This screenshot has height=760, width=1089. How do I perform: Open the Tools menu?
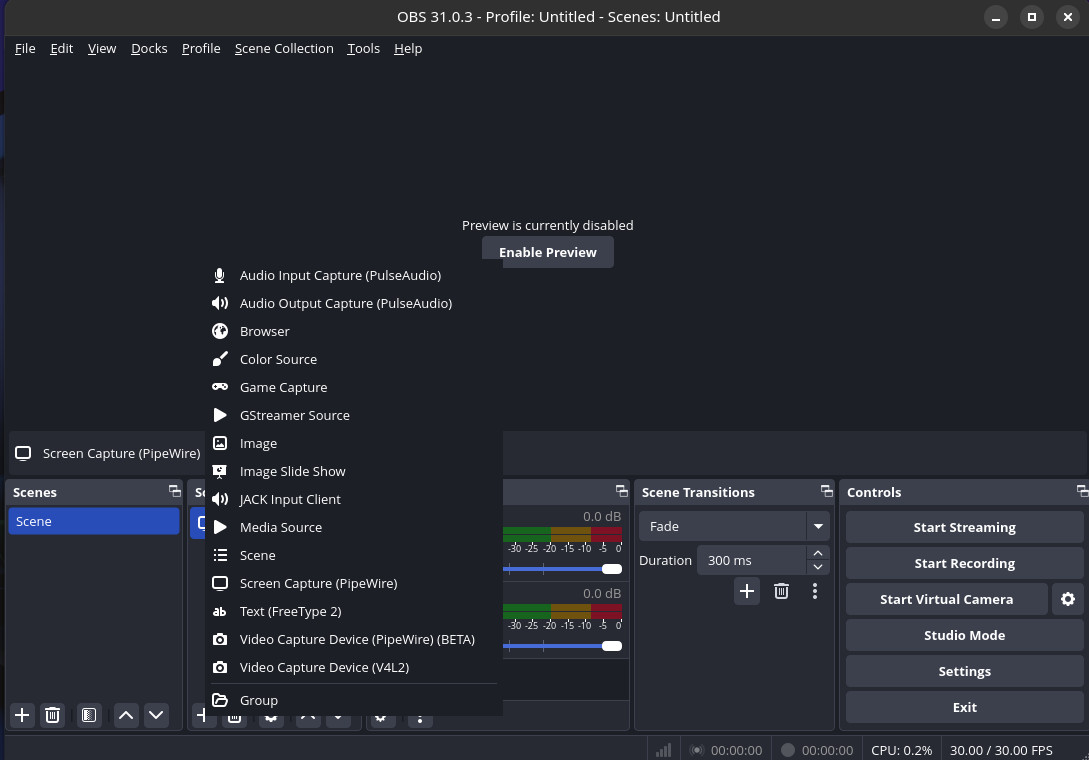point(363,48)
